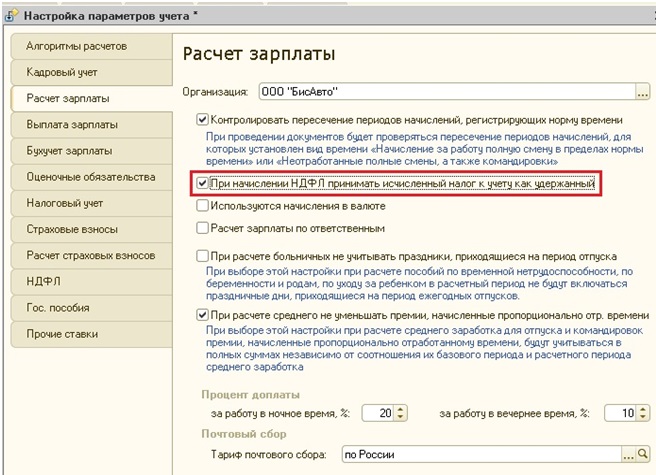Screen dimensions: 656x475
Task: Click magnifier icon next to postal tariff
Action: coord(643,454)
